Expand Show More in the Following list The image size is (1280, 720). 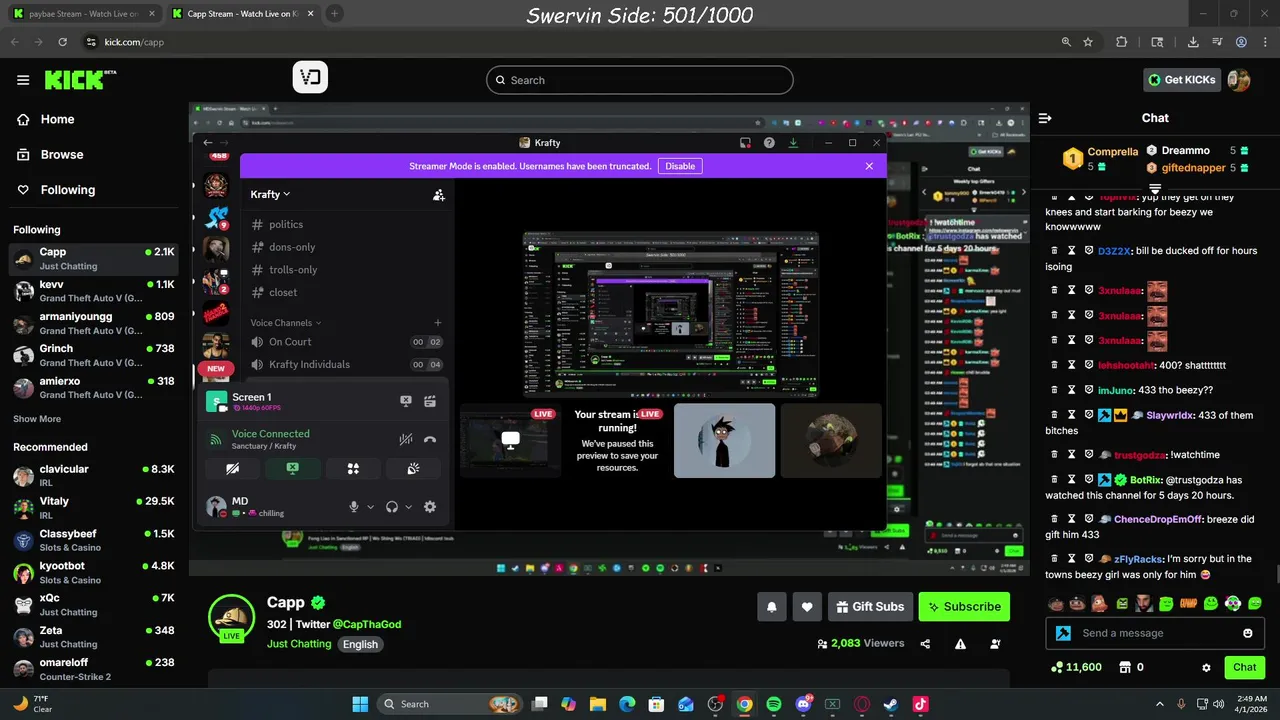click(x=37, y=419)
